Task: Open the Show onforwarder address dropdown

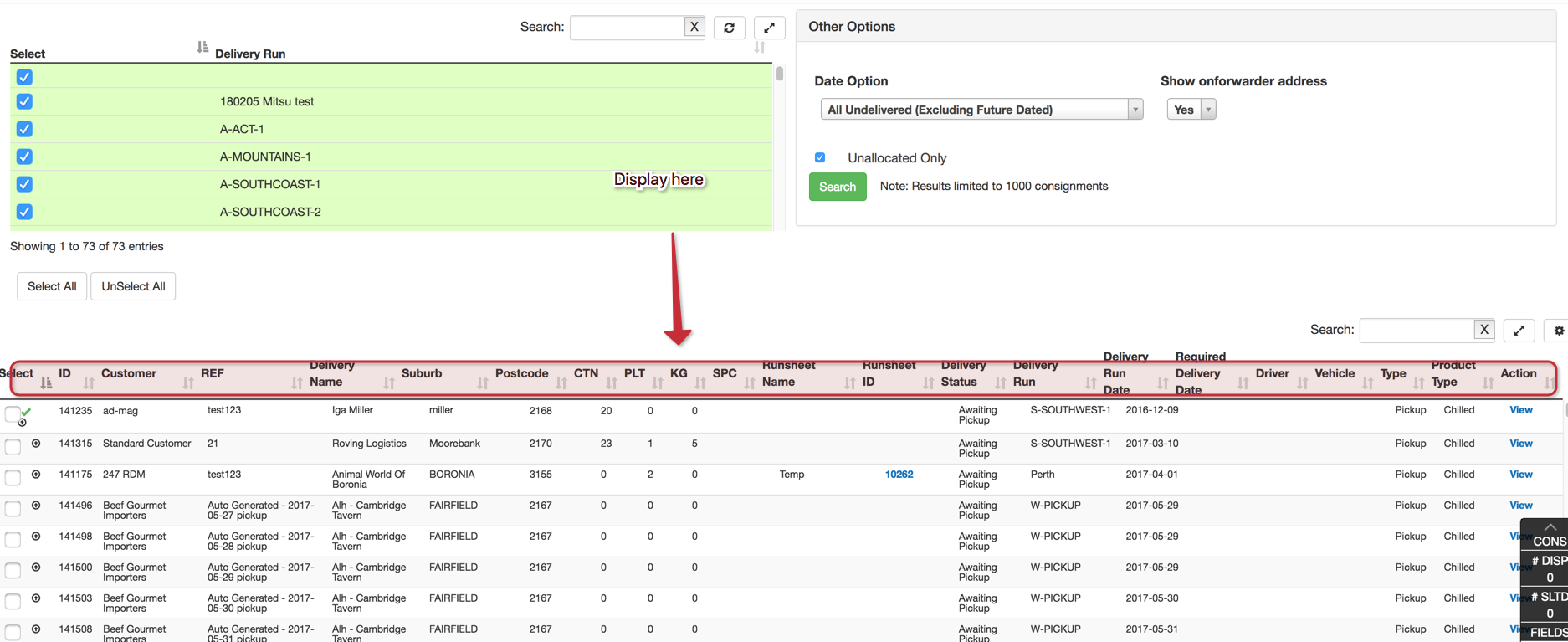Action: click(1191, 110)
